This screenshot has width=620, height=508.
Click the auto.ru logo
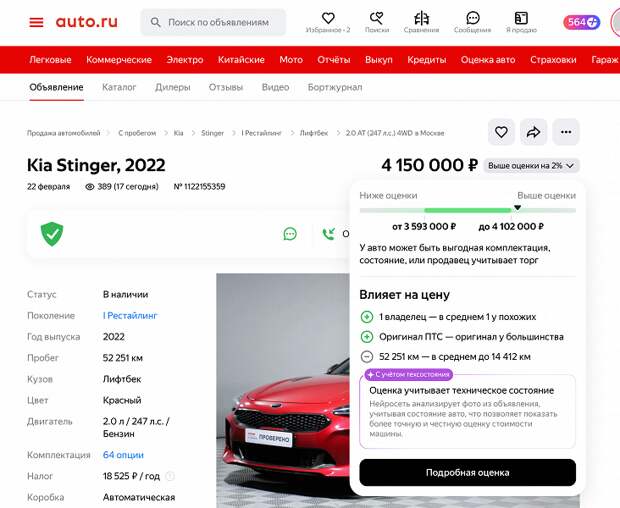click(x=87, y=22)
